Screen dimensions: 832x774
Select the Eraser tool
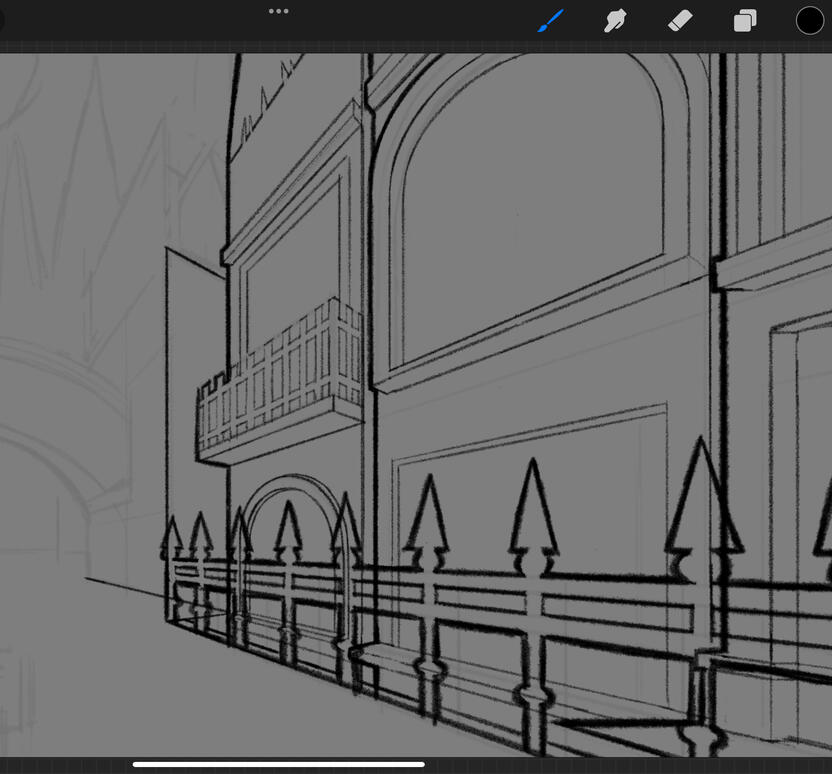pyautogui.click(x=680, y=20)
